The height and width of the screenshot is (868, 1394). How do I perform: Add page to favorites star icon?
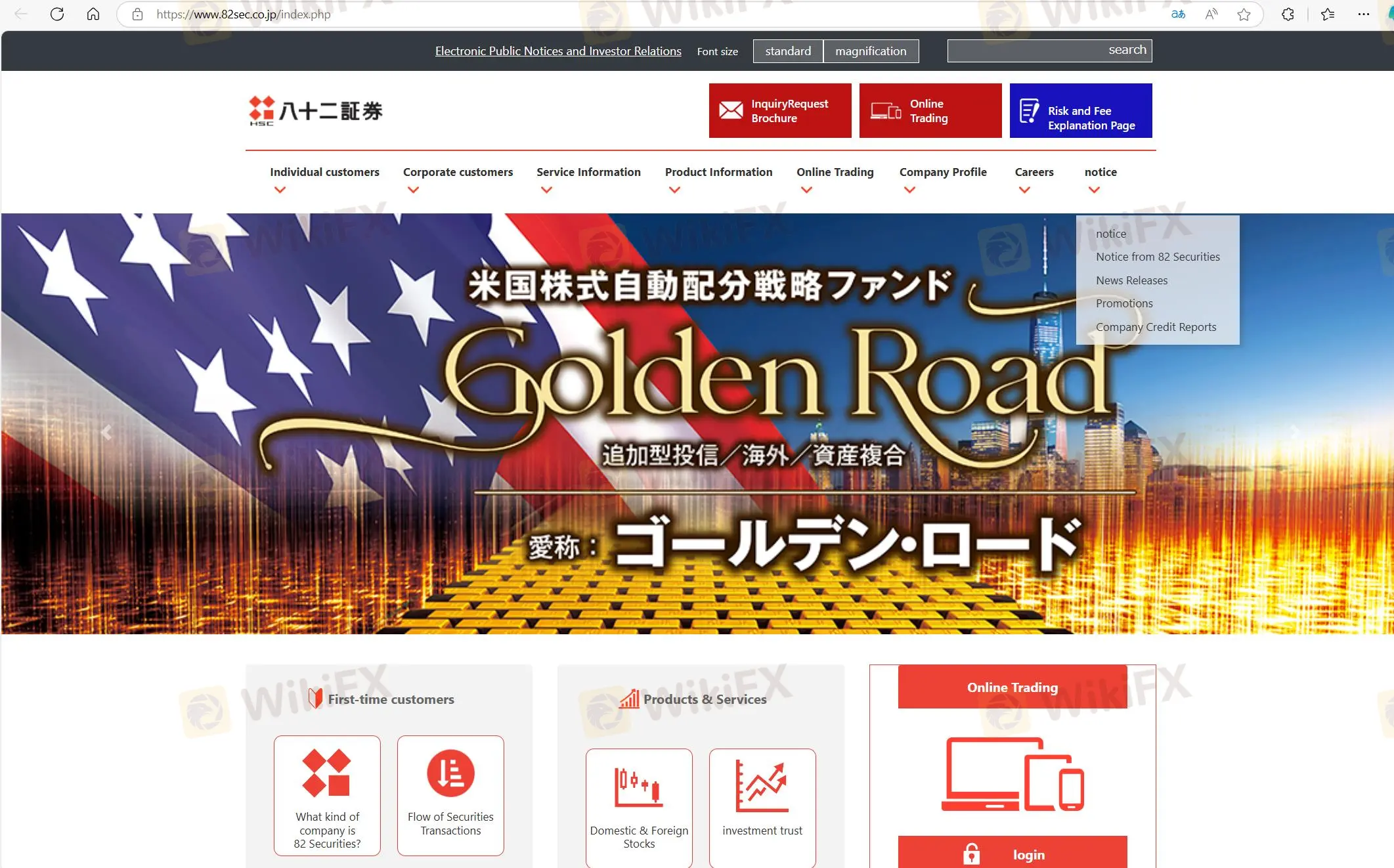[1244, 14]
